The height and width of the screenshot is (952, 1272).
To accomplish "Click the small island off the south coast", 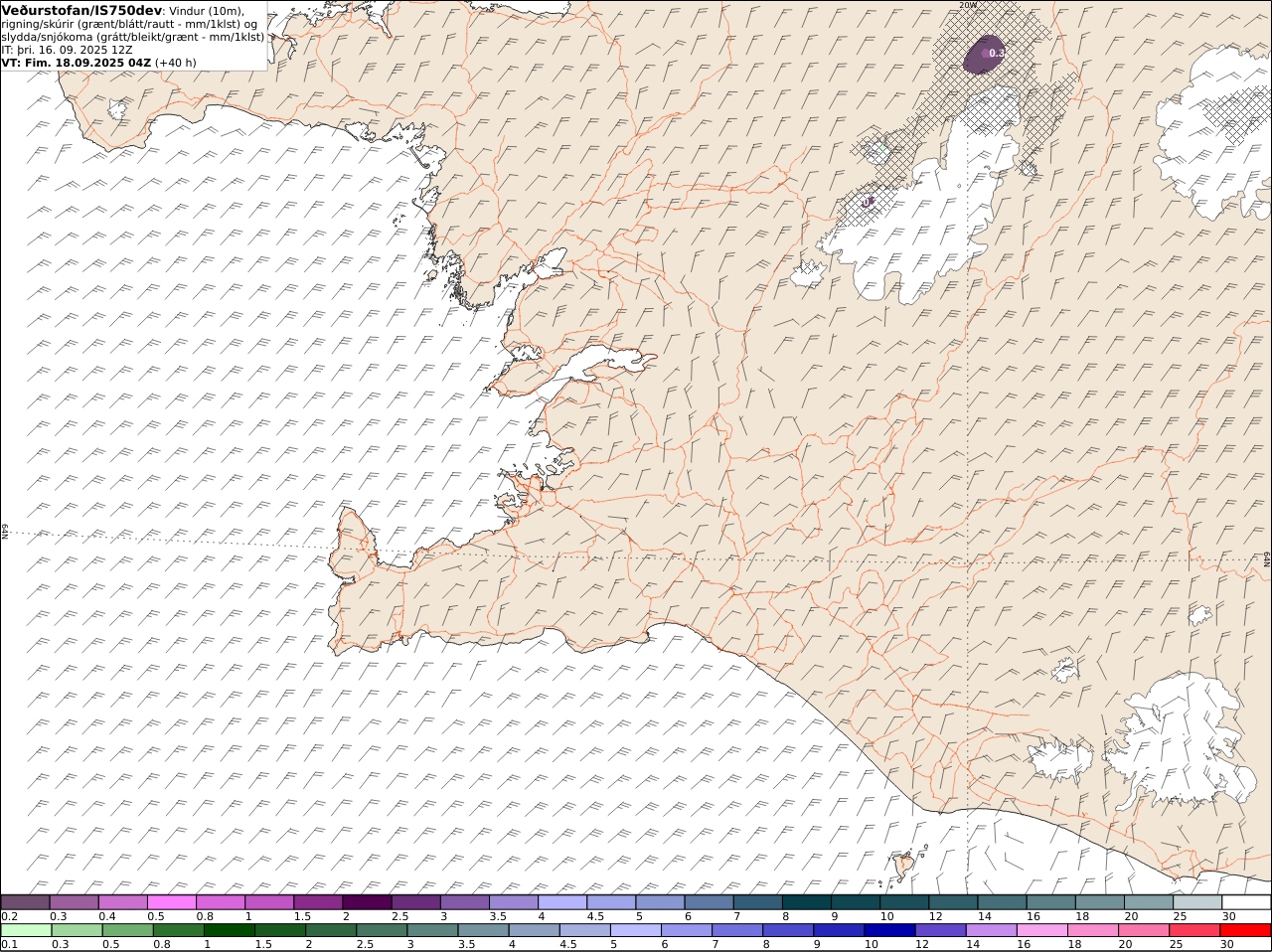I will point(904,866).
